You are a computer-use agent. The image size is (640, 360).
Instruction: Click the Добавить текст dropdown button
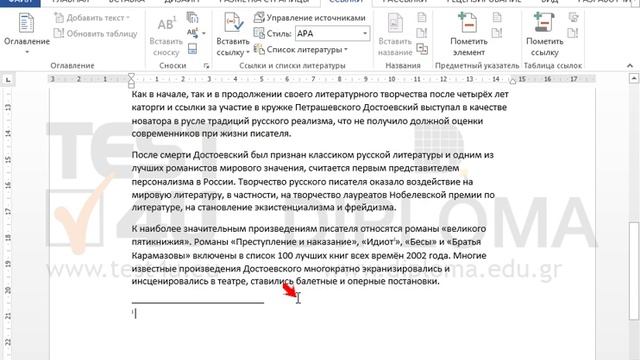click(92, 18)
